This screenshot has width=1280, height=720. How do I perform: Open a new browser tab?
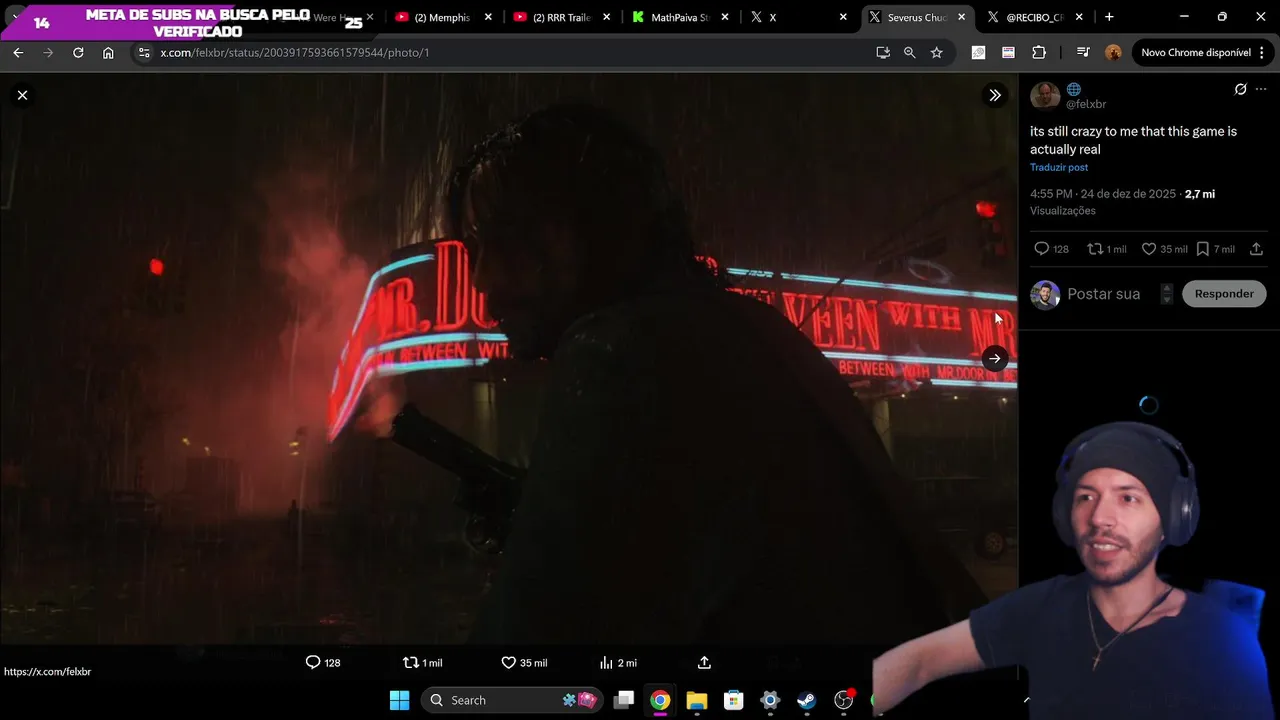pos(1109,17)
